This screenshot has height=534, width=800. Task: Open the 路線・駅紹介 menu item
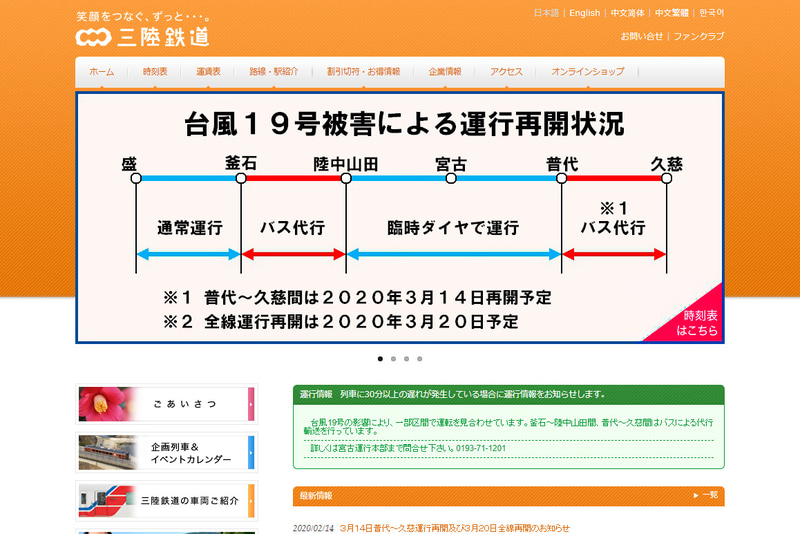(x=273, y=72)
